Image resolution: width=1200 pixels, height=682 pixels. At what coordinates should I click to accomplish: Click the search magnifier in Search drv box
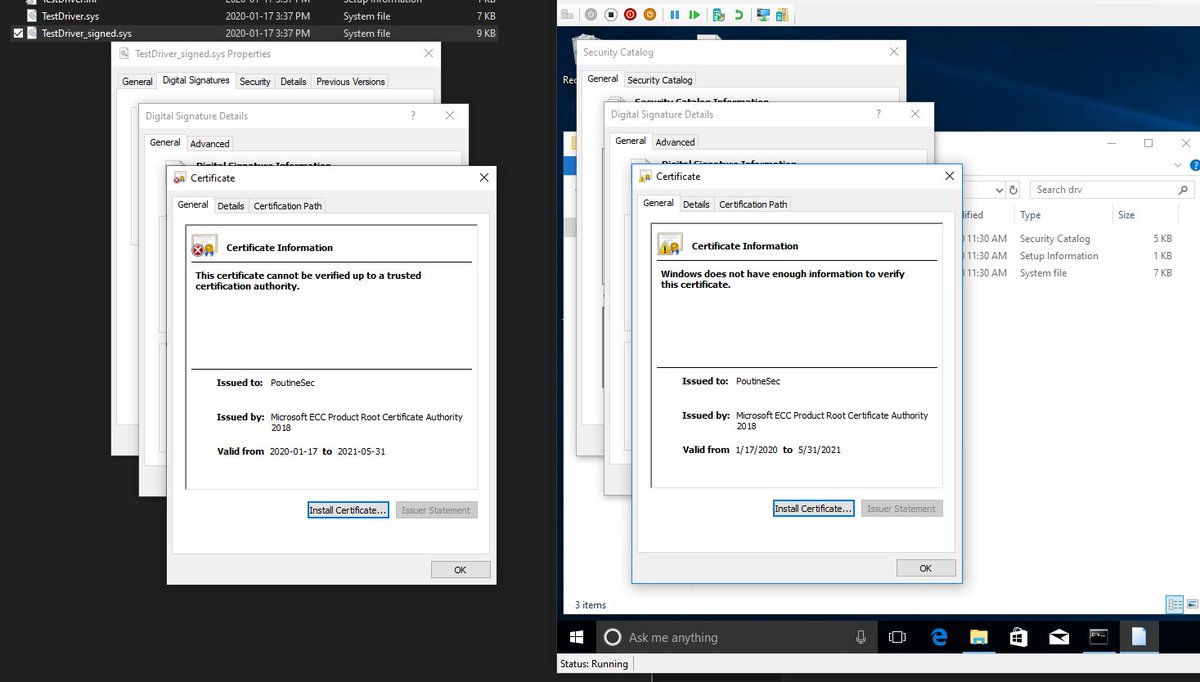point(1183,189)
